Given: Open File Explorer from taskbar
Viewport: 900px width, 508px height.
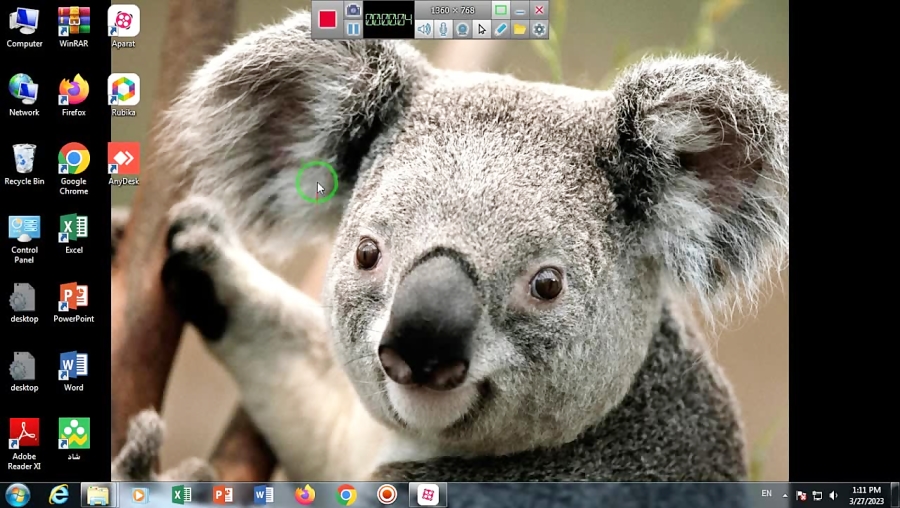Looking at the screenshot, I should pyautogui.click(x=98, y=495).
